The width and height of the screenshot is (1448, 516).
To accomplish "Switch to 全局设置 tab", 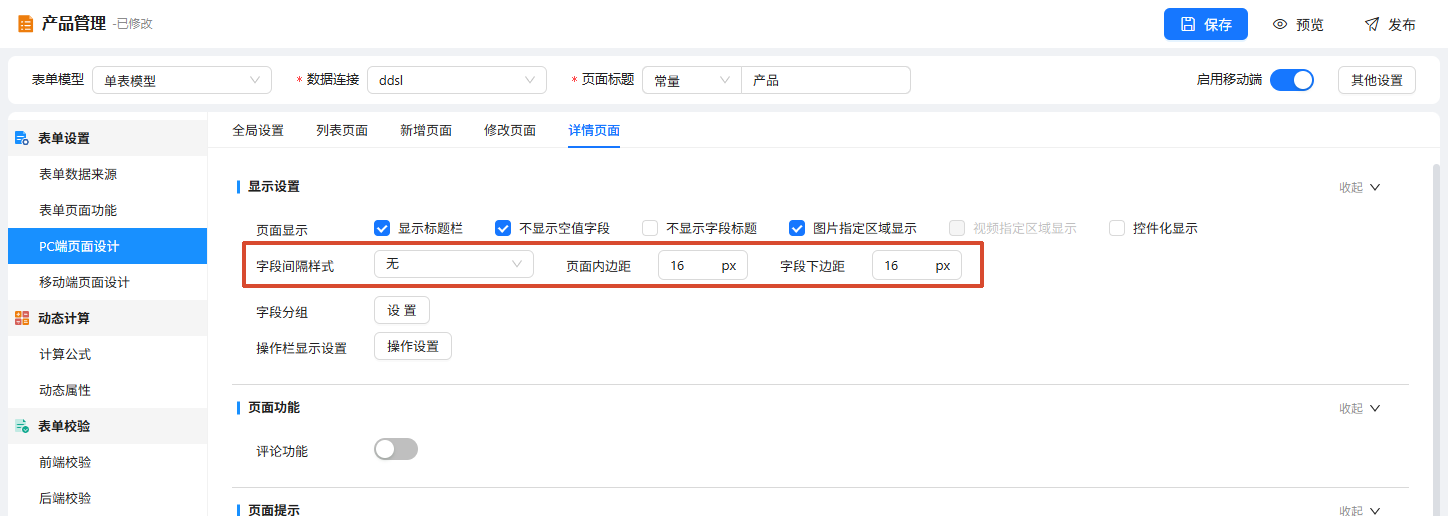I will click(x=258, y=130).
